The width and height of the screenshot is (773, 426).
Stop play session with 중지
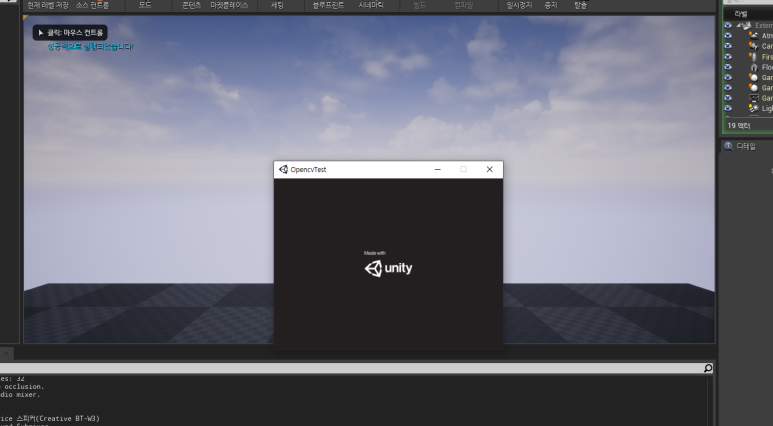pyautogui.click(x=551, y=5)
